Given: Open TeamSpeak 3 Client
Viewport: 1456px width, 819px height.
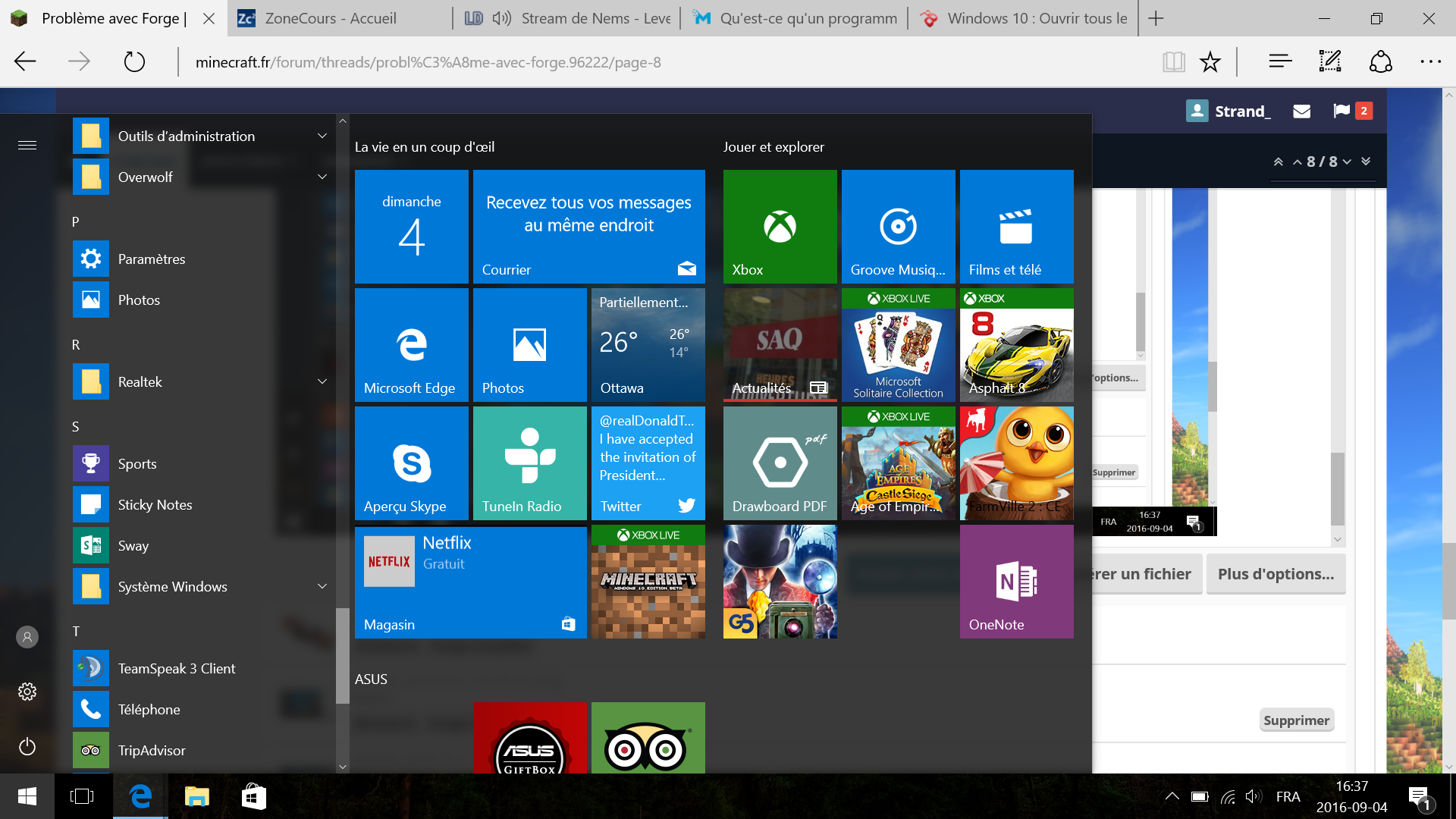Looking at the screenshot, I should (205, 668).
